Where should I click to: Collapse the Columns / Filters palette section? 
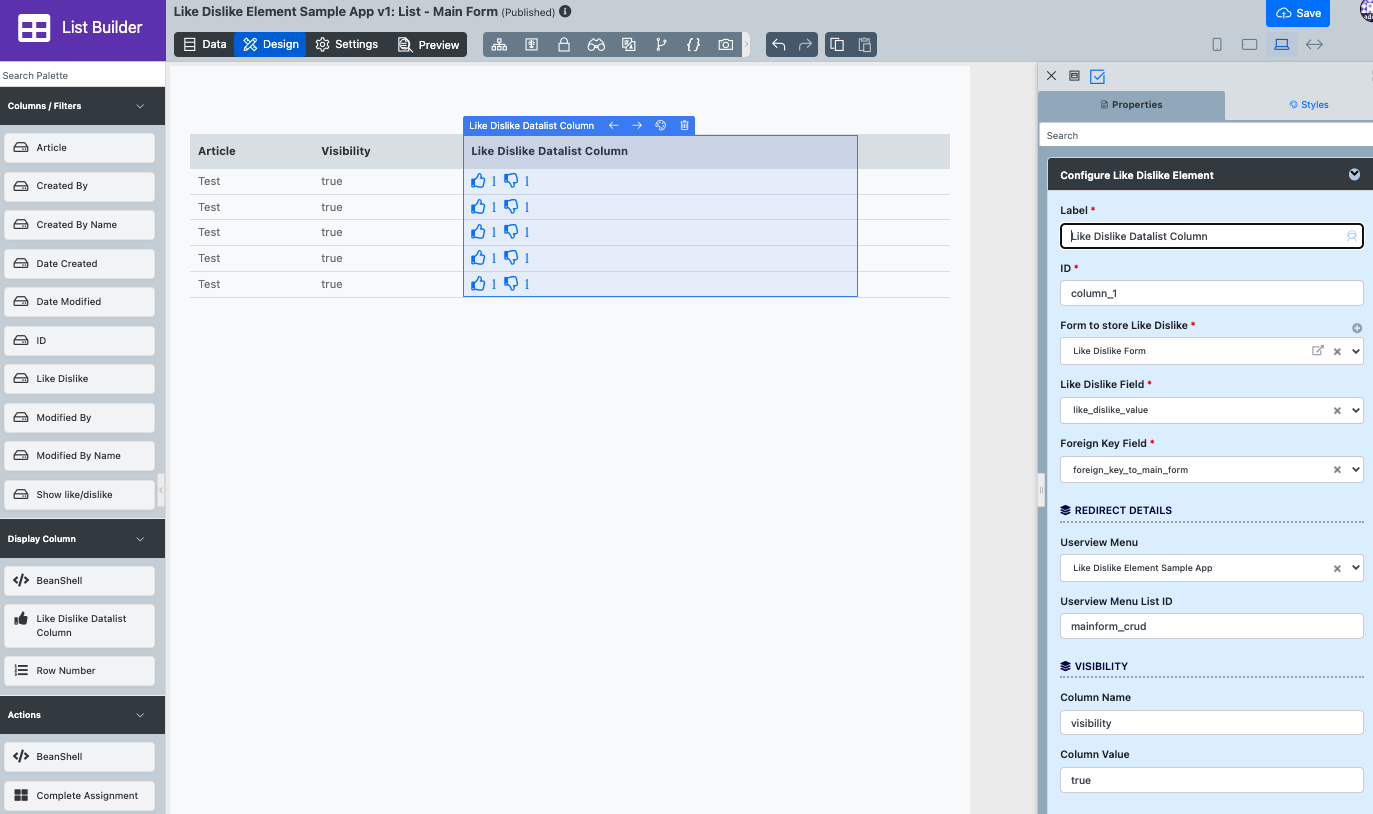[x=140, y=106]
